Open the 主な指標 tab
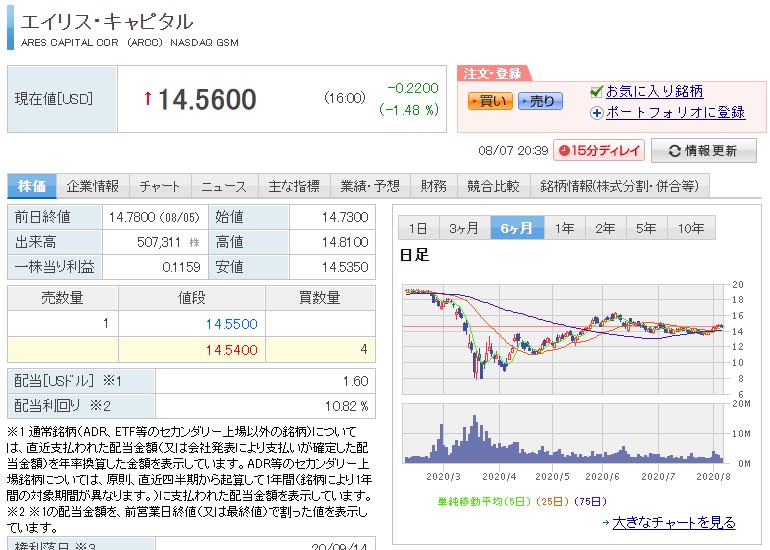The height and width of the screenshot is (550, 770). pyautogui.click(x=294, y=186)
